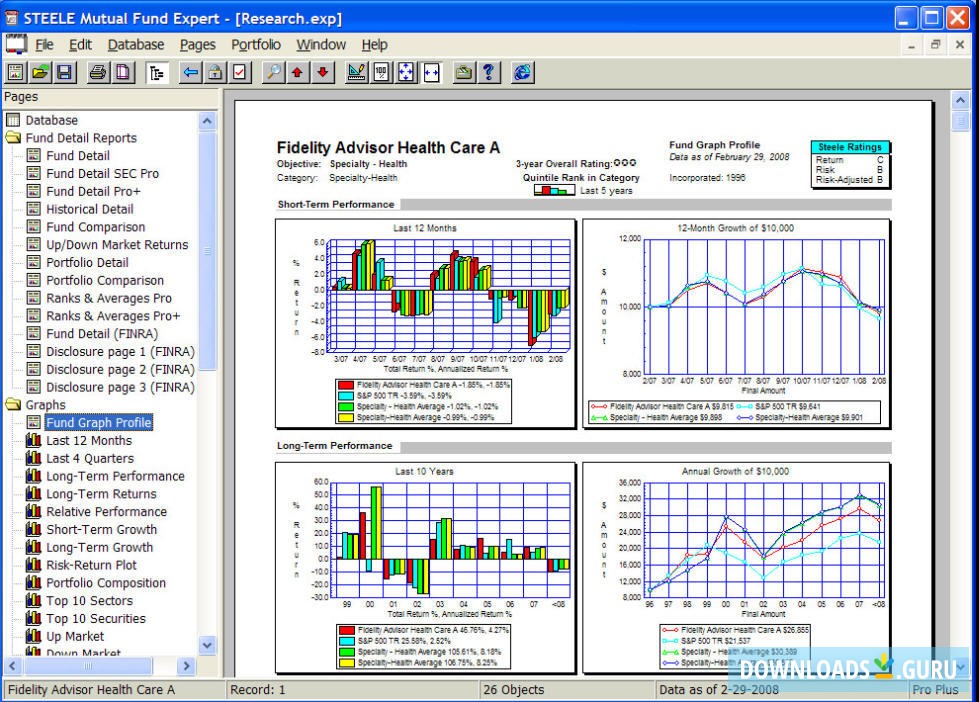Open Ranks & Averages Pro+ page
Image resolution: width=979 pixels, height=702 pixels.
[113, 316]
